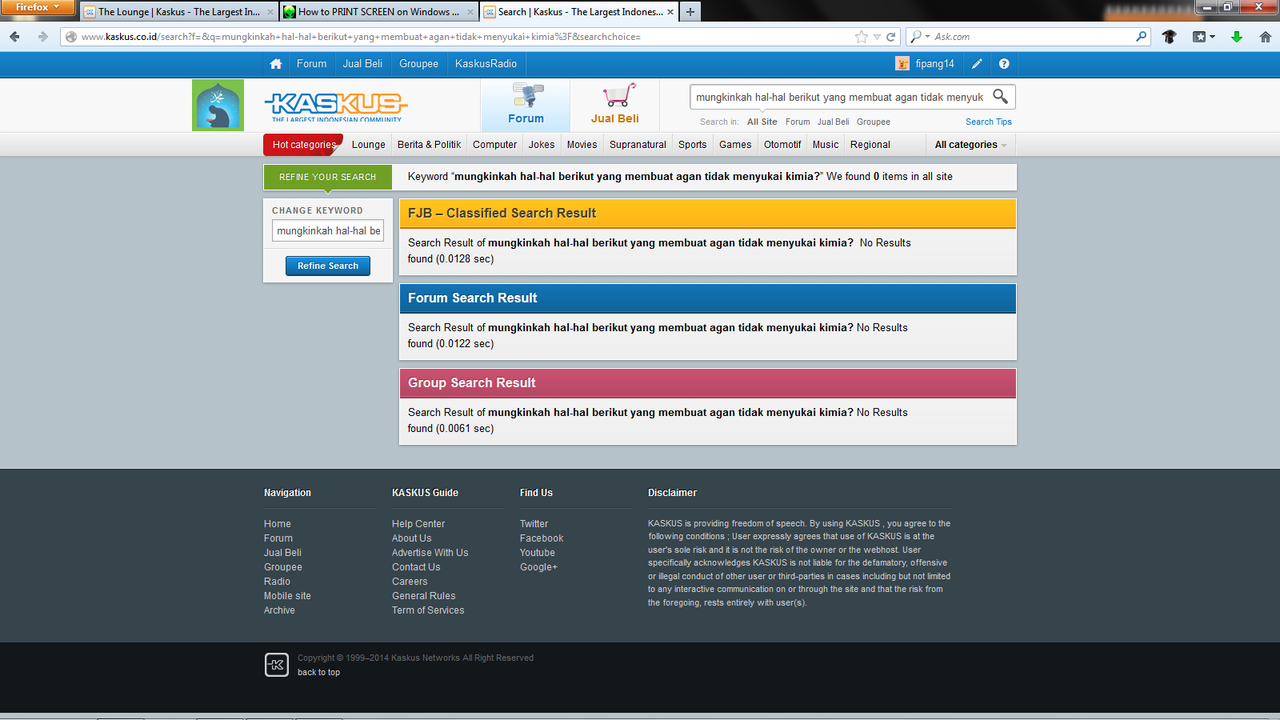1280x720 pixels.
Task: Switch to The Lounge Kaskus tab
Action: (176, 12)
